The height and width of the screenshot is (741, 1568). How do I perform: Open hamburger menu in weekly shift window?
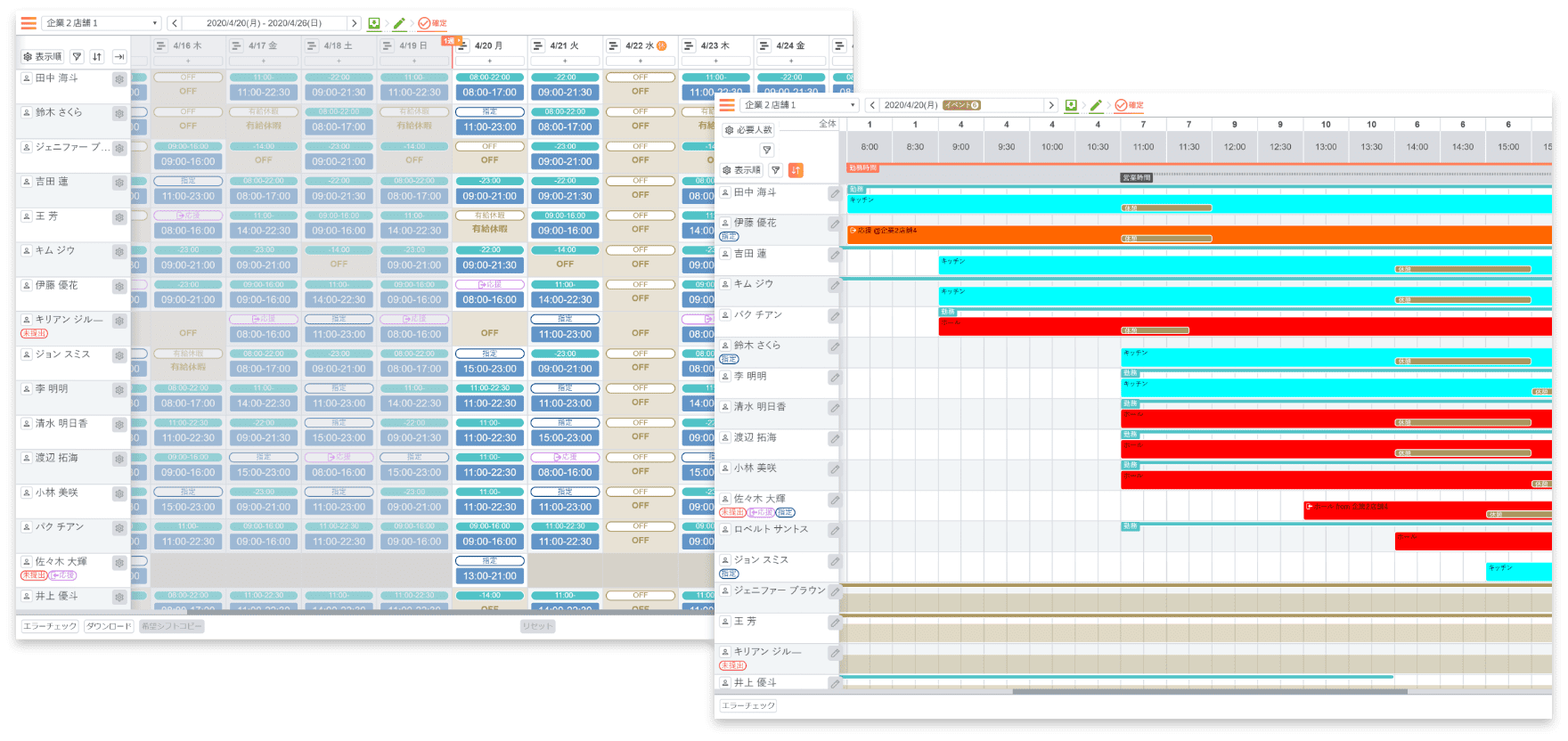pos(29,23)
